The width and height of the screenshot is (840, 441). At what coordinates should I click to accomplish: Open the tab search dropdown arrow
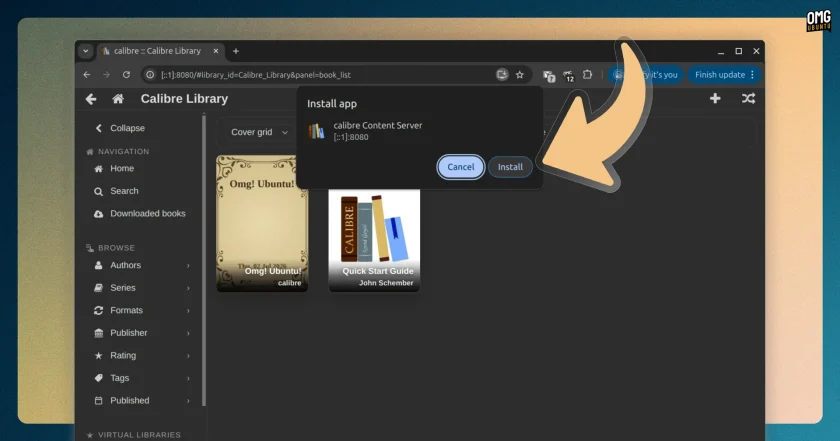(x=86, y=51)
